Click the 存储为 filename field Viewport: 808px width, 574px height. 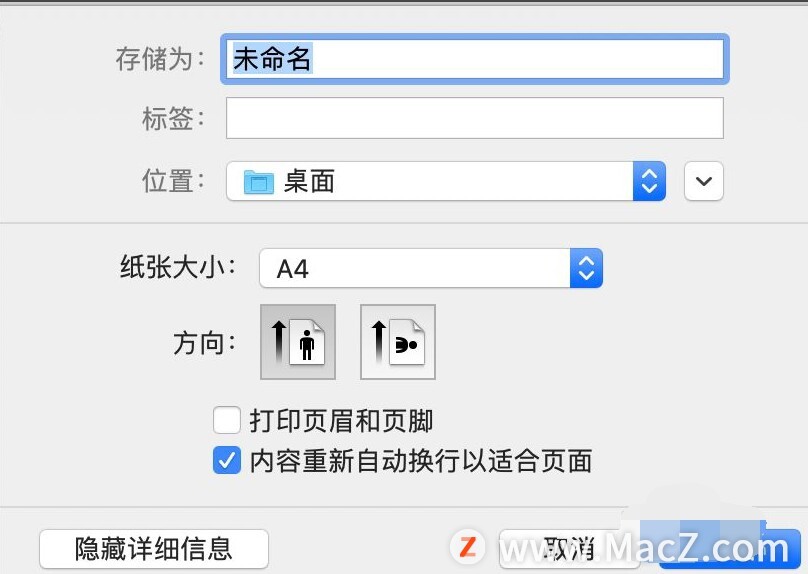(x=475, y=59)
